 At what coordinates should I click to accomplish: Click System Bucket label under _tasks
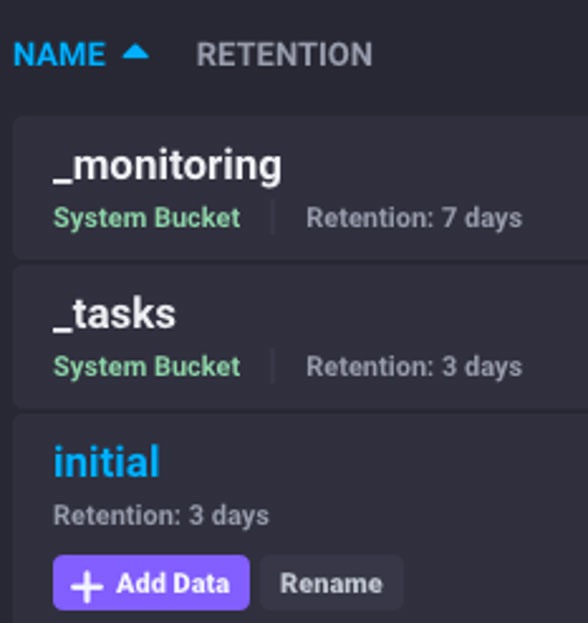point(147,366)
